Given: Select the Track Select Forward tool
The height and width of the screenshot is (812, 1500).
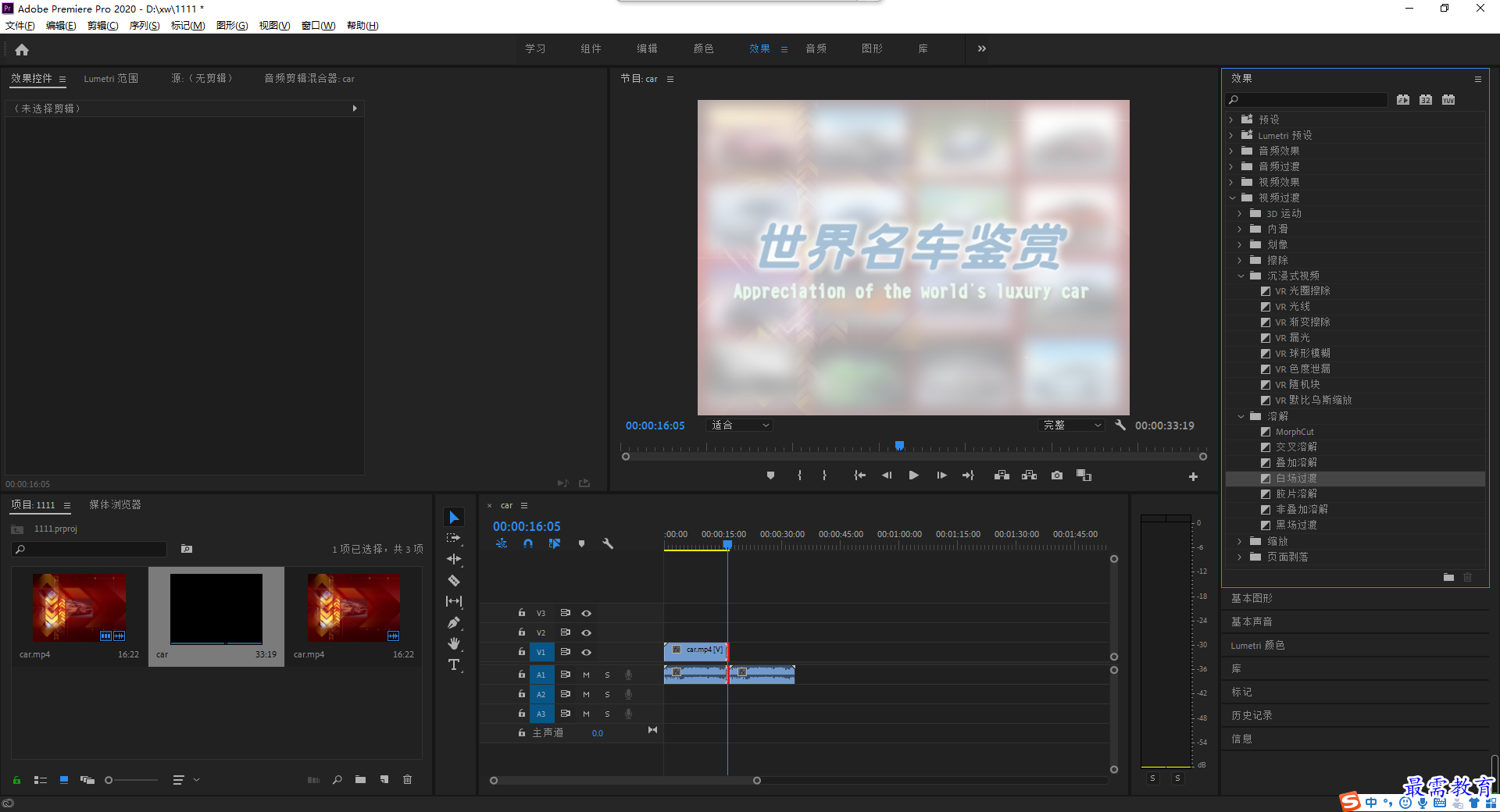Looking at the screenshot, I should [454, 539].
